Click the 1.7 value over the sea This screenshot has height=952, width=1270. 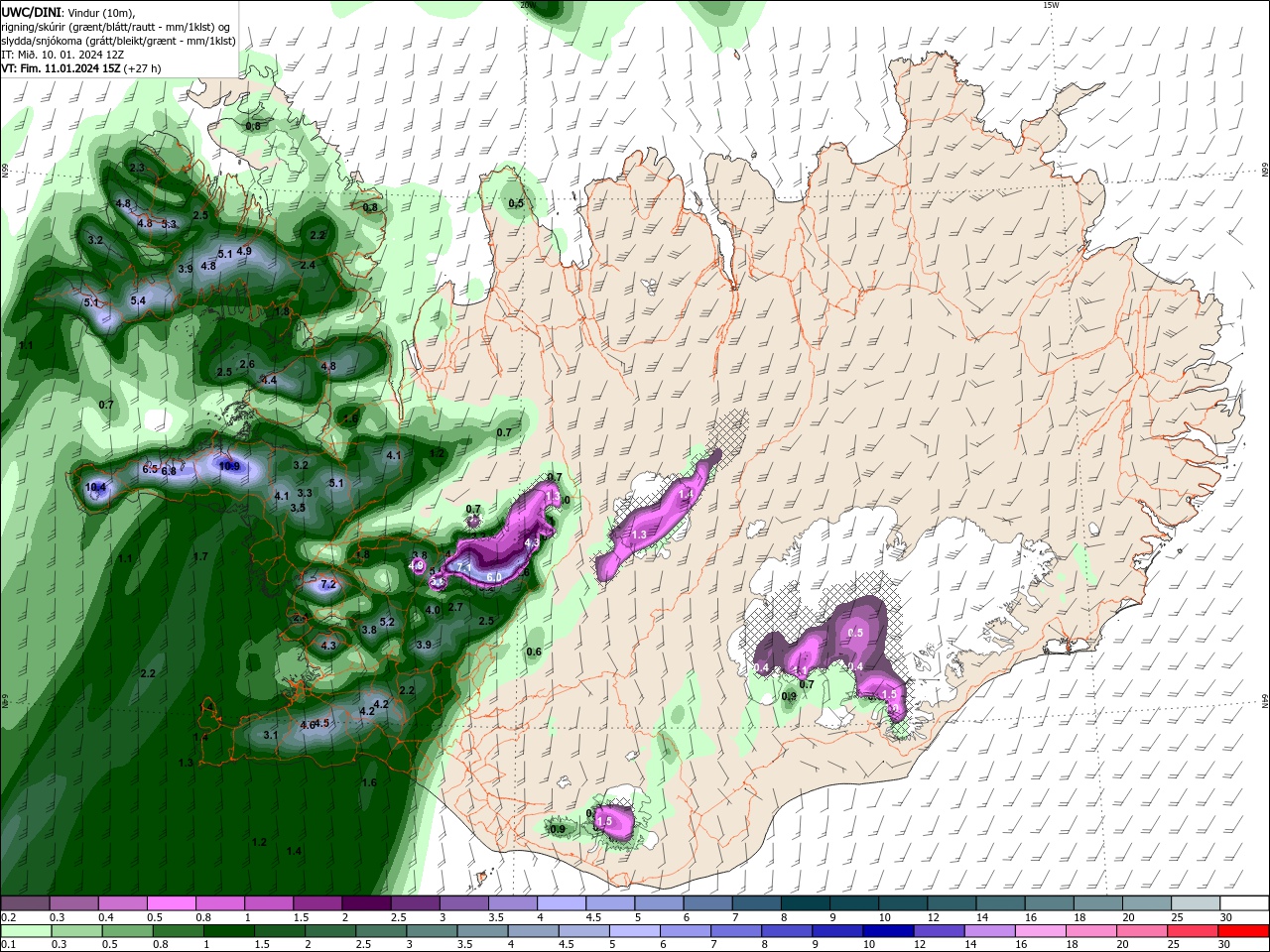click(x=200, y=557)
